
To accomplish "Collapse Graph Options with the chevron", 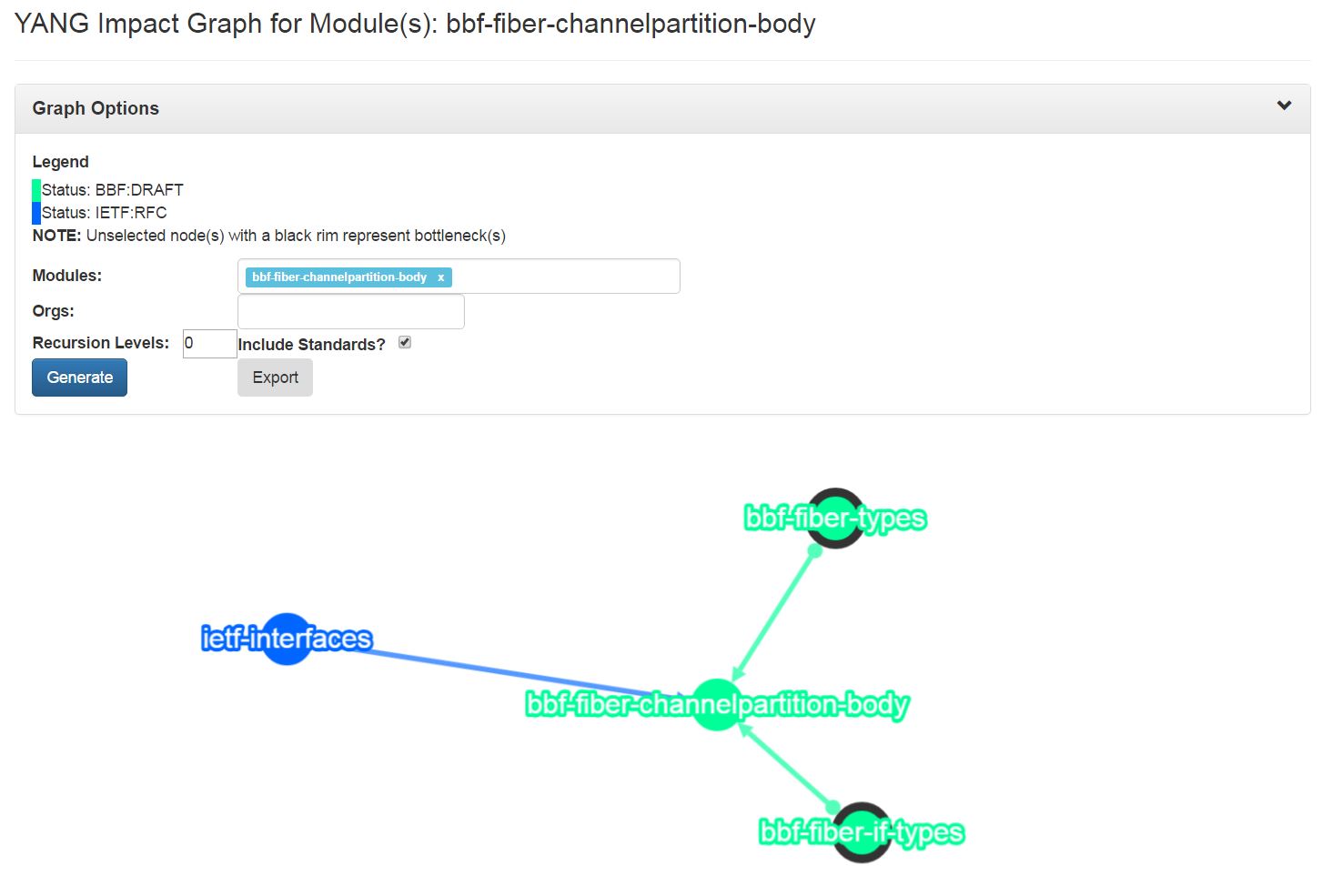I will (1284, 106).
